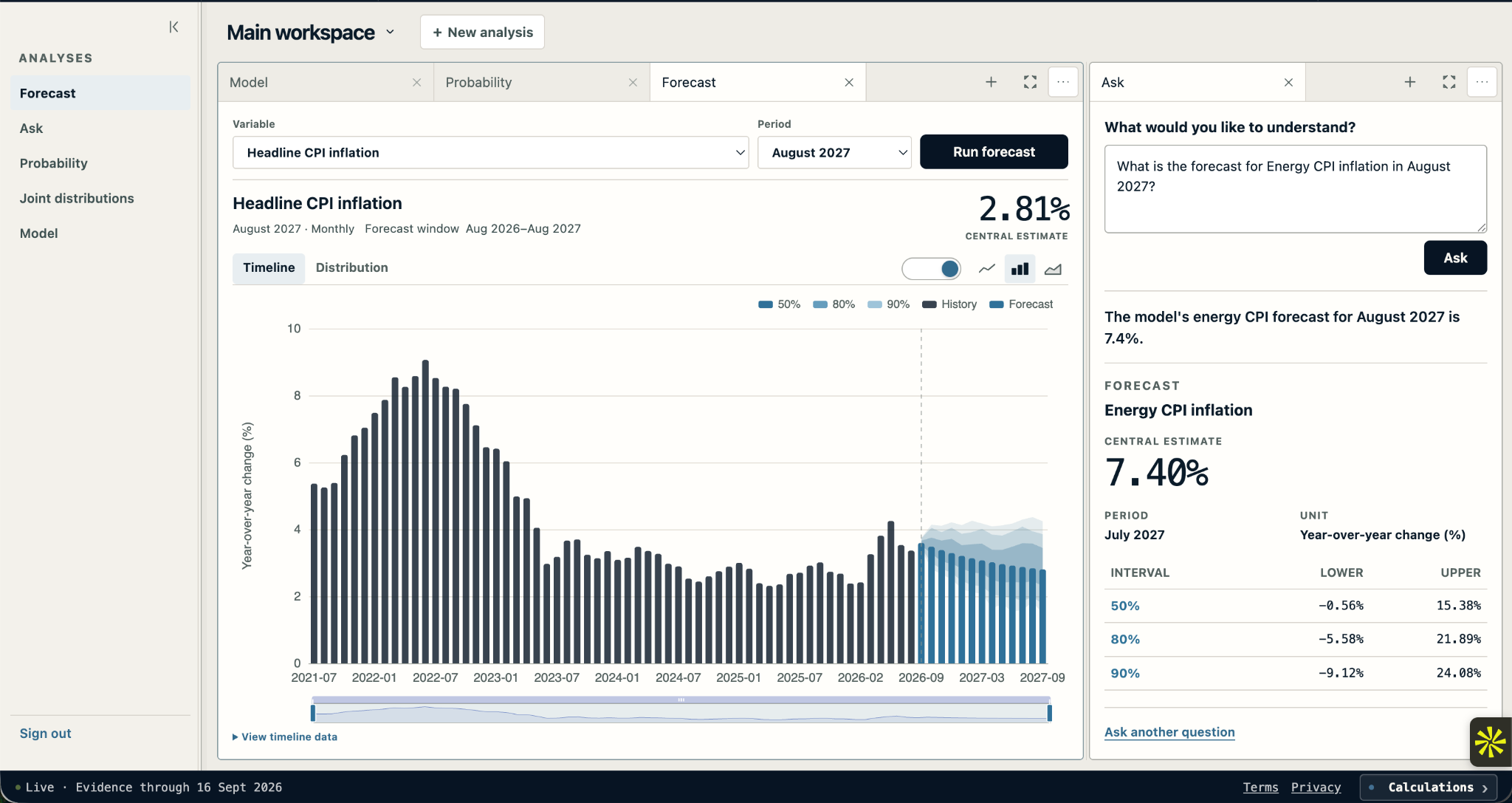This screenshot has width=1512, height=803.
Task: Click the New analysis button
Action: click(x=482, y=33)
